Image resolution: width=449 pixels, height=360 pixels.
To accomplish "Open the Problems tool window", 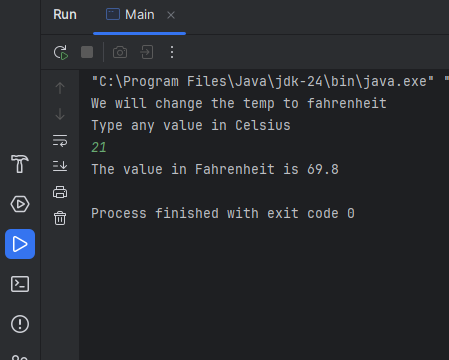I will (x=20, y=324).
